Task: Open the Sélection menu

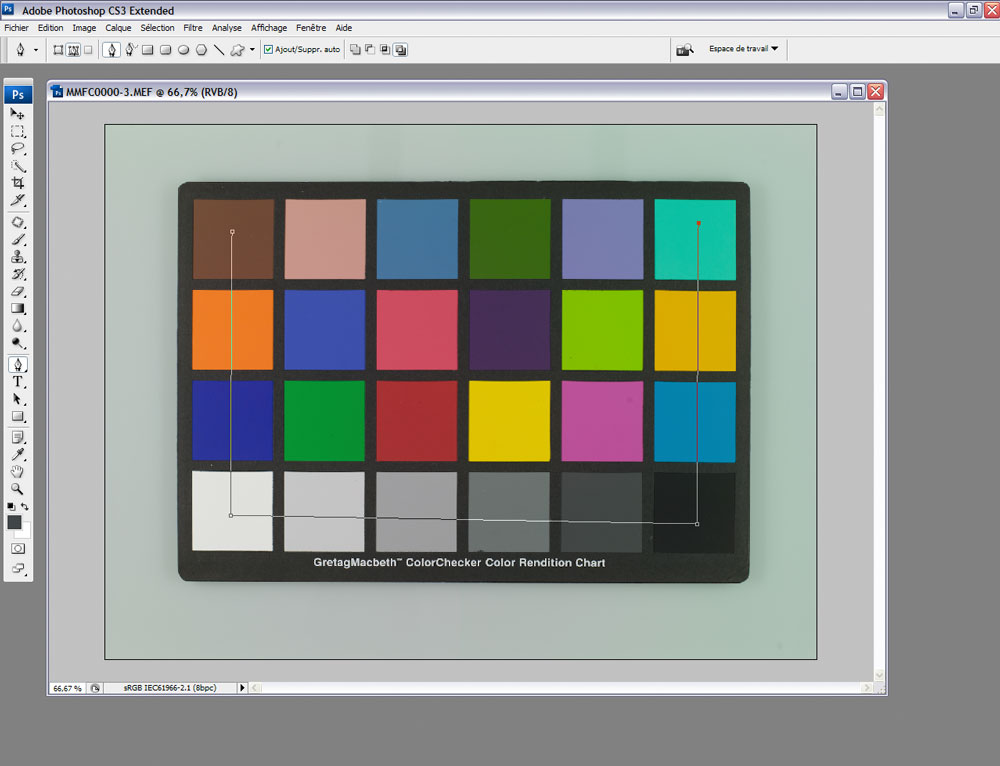Action: [158, 28]
